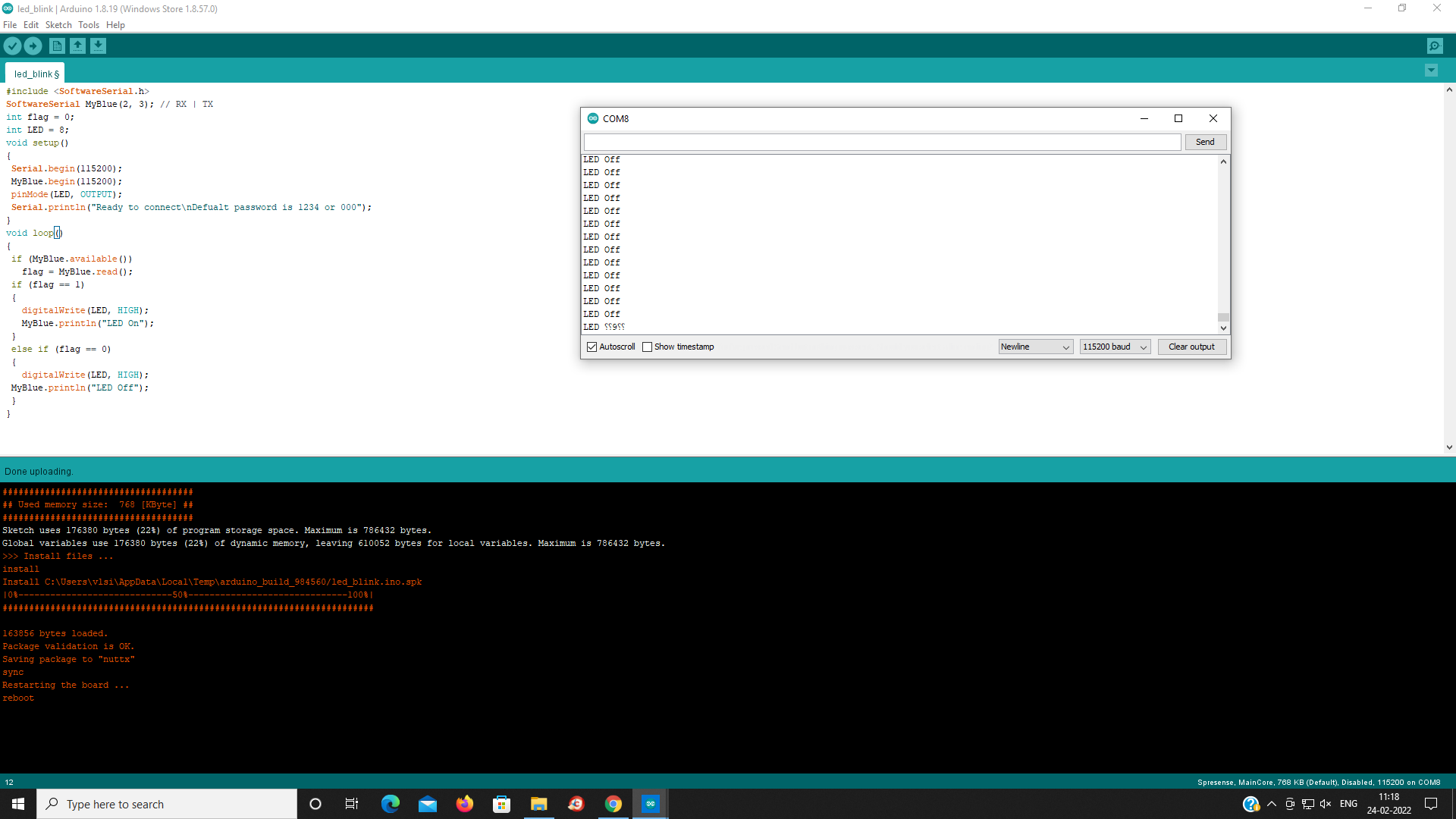Click the ENG language indicator
This screenshot has width=1456, height=819.
pos(1348,804)
